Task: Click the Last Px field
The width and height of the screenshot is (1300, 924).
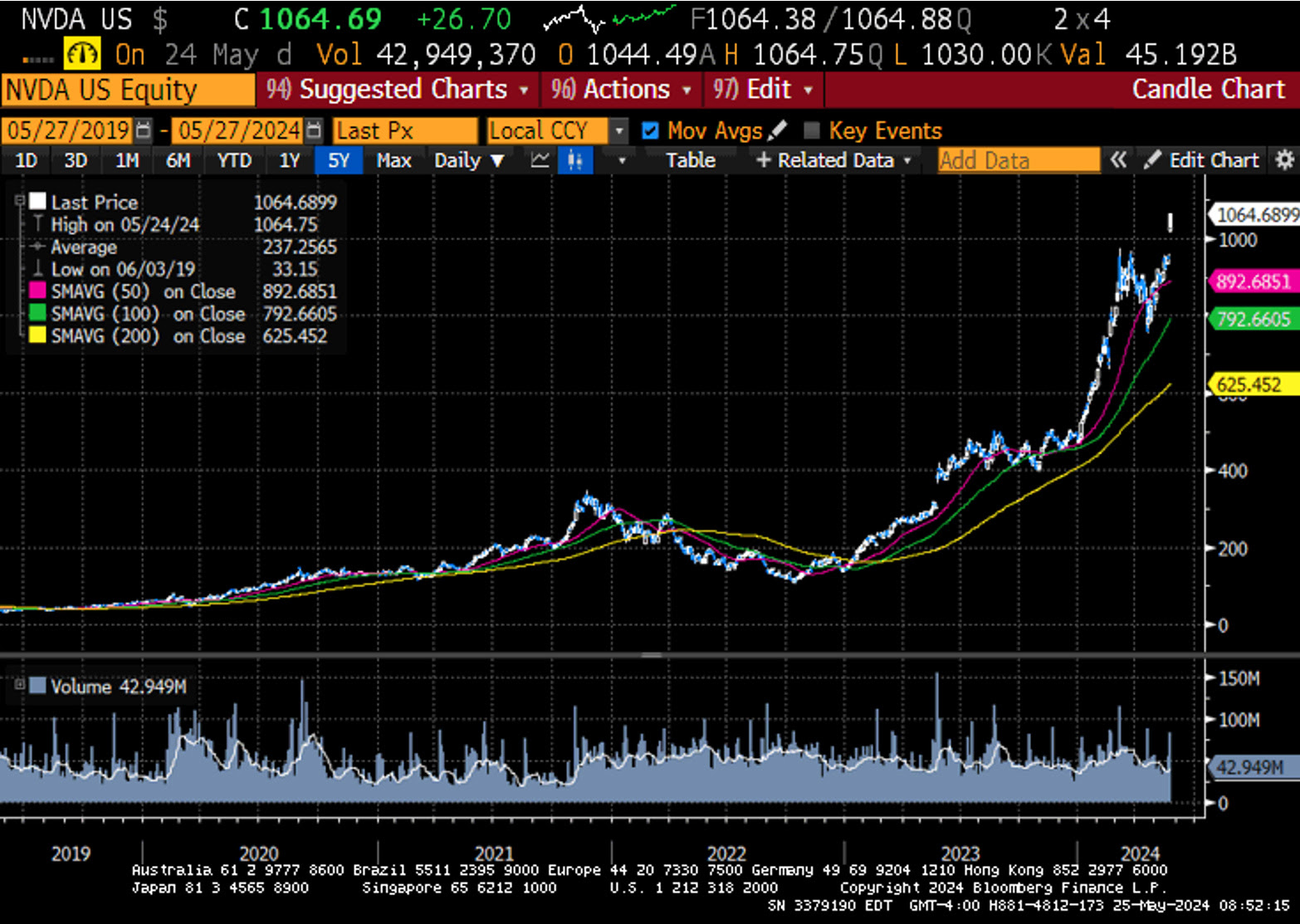Action: click(x=405, y=130)
